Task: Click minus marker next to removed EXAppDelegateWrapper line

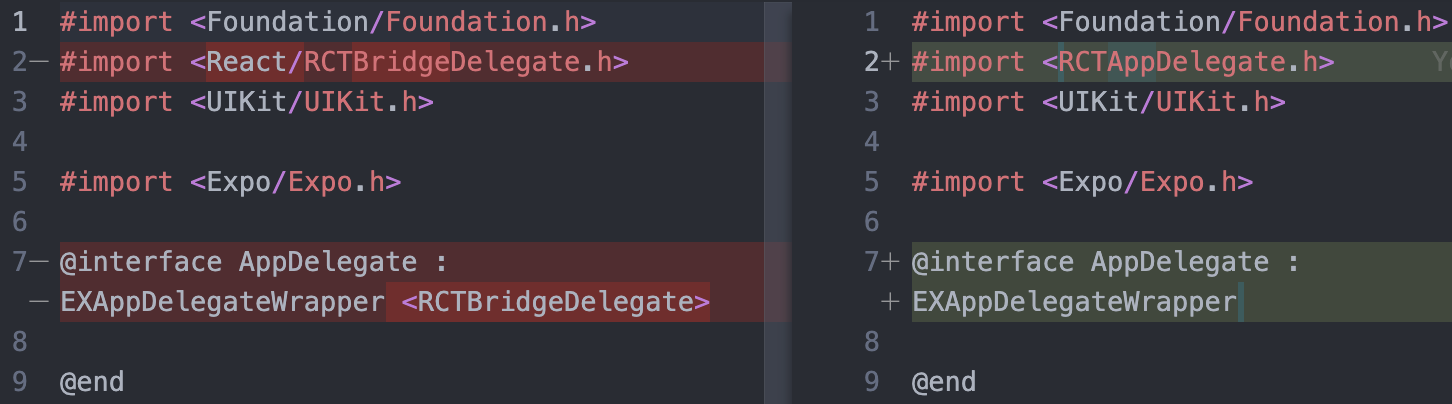Action: tap(40, 302)
